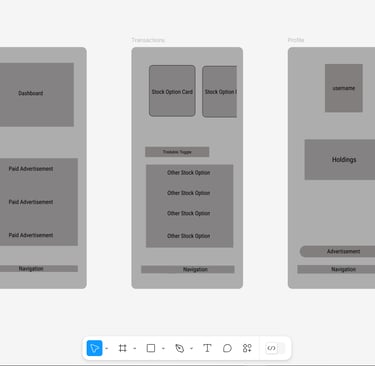
Task: Select the Frame tool icon
Action: coord(123,348)
